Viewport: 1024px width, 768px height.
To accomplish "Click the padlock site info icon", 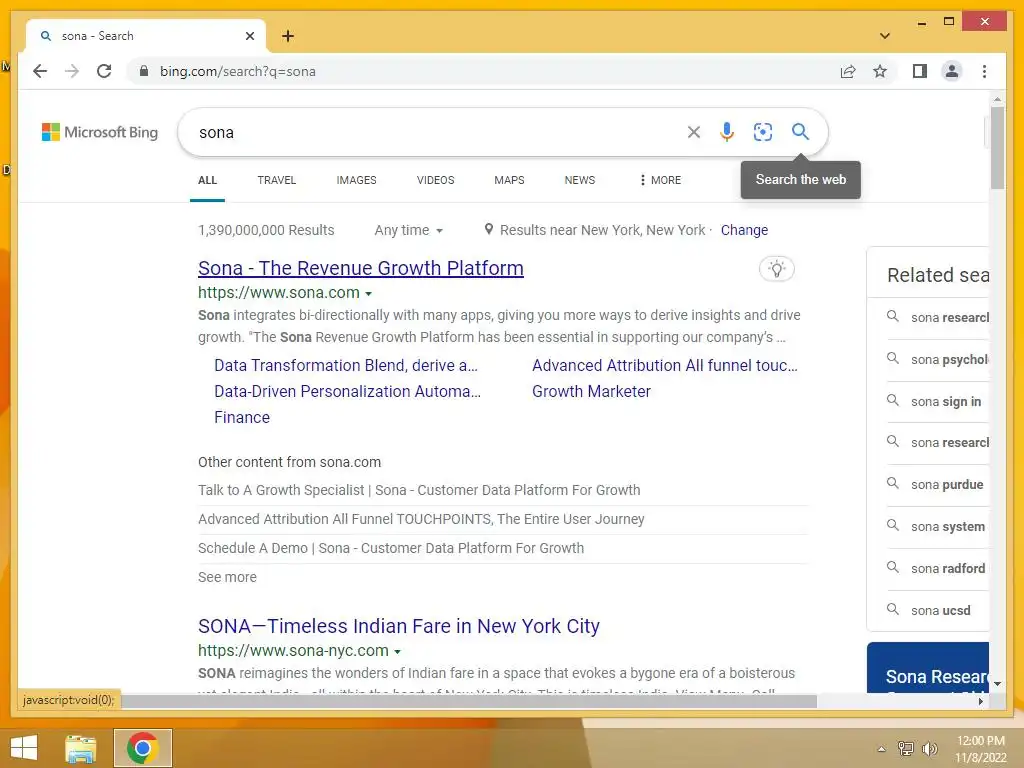I will click(144, 71).
